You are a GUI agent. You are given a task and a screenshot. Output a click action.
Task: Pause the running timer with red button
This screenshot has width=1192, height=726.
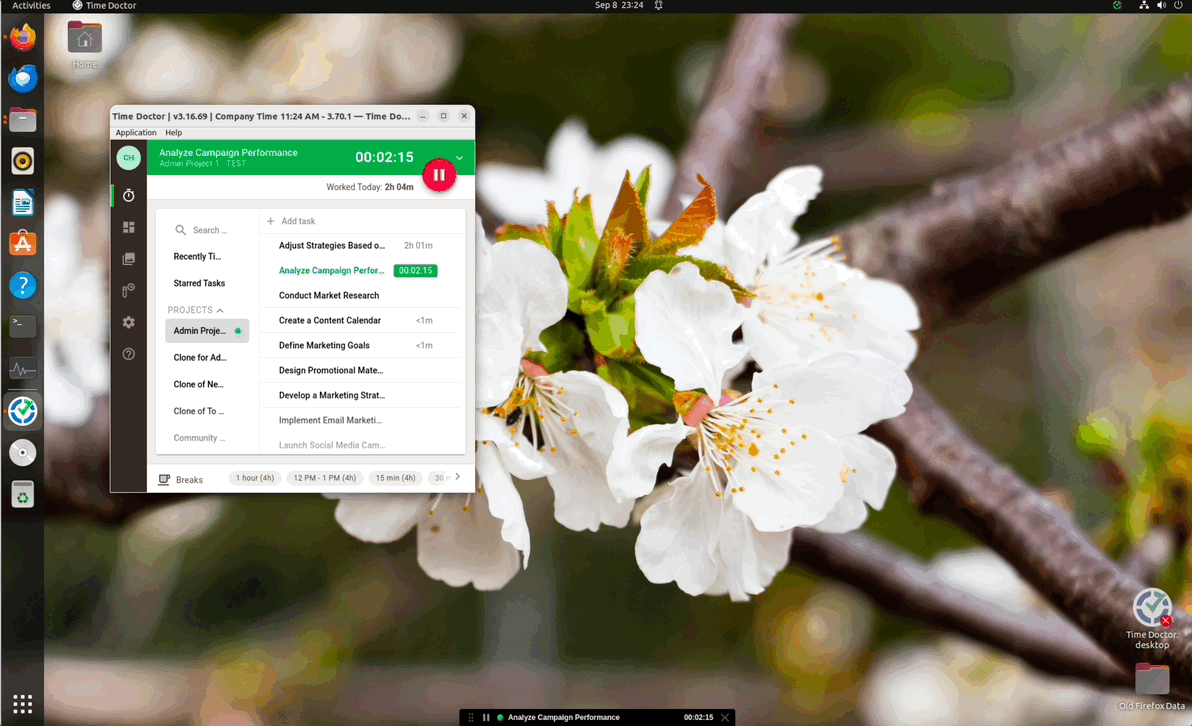point(439,175)
